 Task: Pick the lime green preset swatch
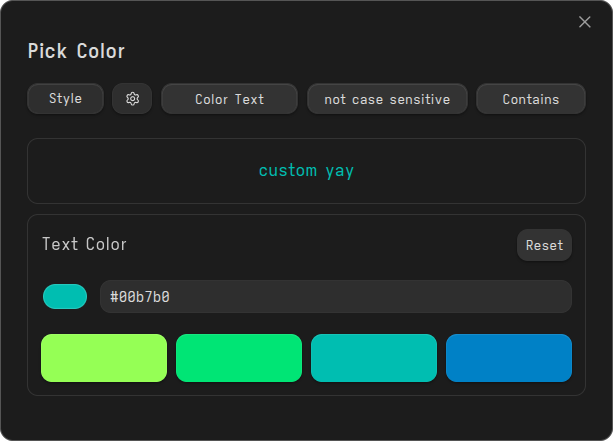pyautogui.click(x=104, y=358)
